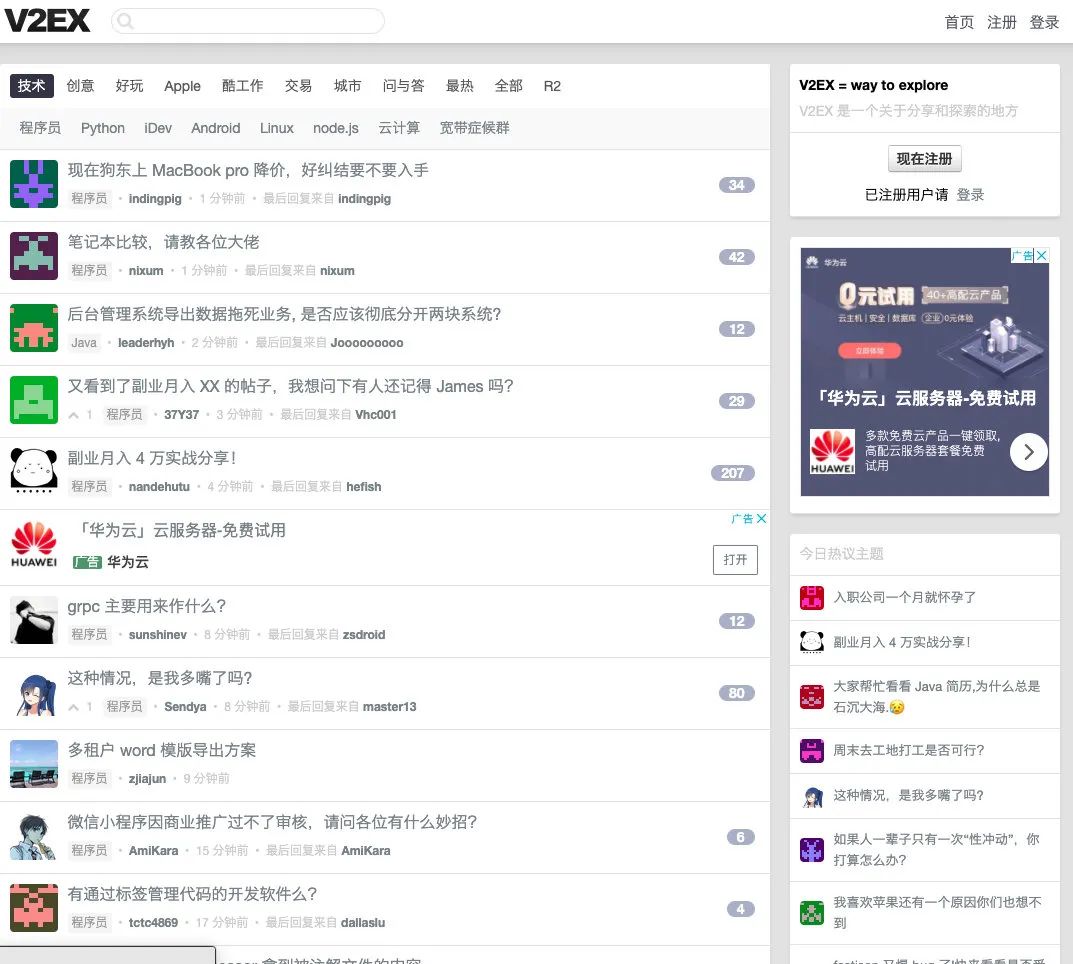Viewport: 1073px width, 964px height.
Task: Click avatar beside 性冲动 hot topic
Action: [812, 850]
